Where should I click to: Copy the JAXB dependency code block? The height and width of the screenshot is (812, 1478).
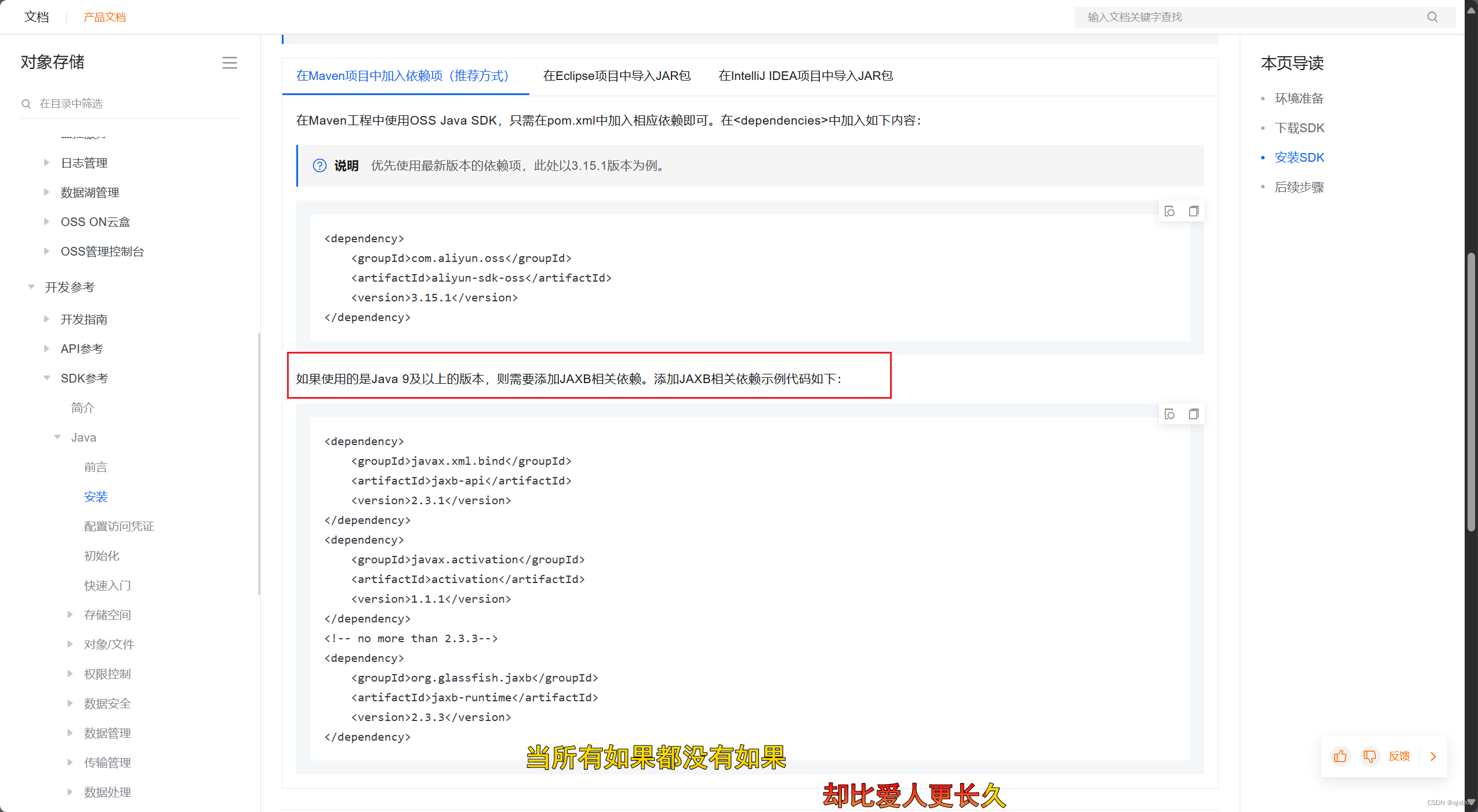(1193, 414)
